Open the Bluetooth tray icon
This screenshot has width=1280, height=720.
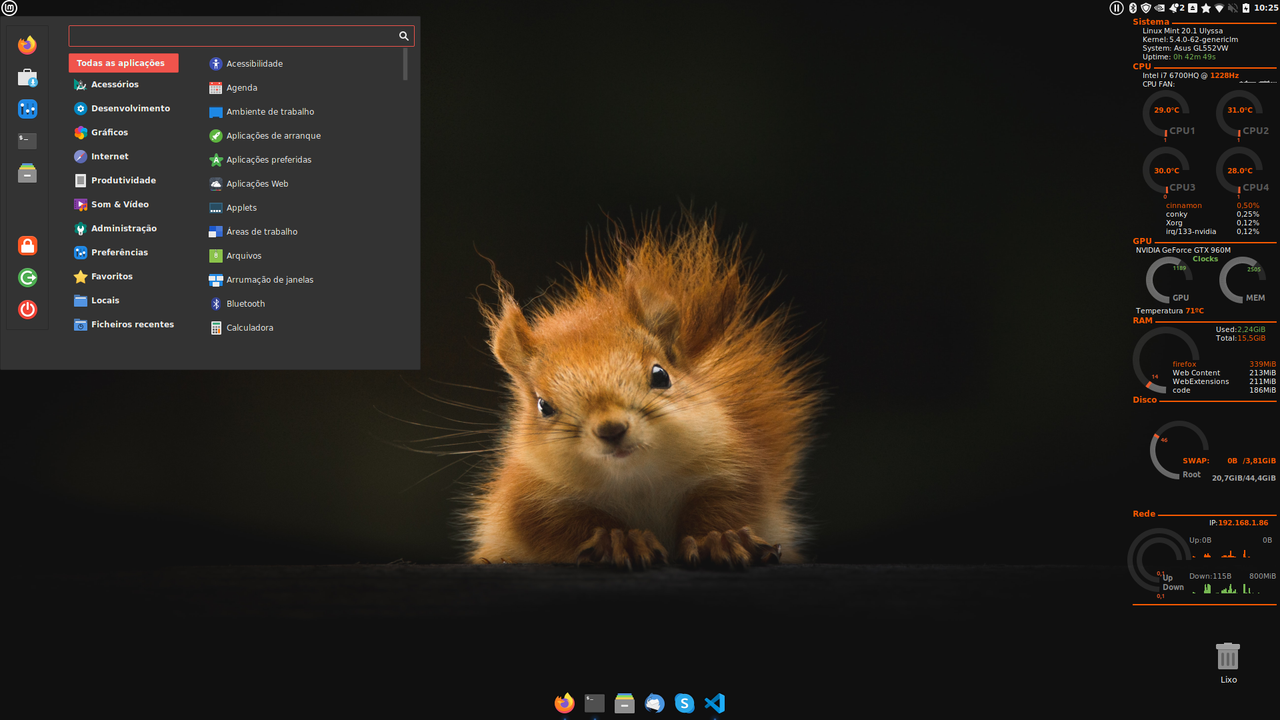(1133, 8)
